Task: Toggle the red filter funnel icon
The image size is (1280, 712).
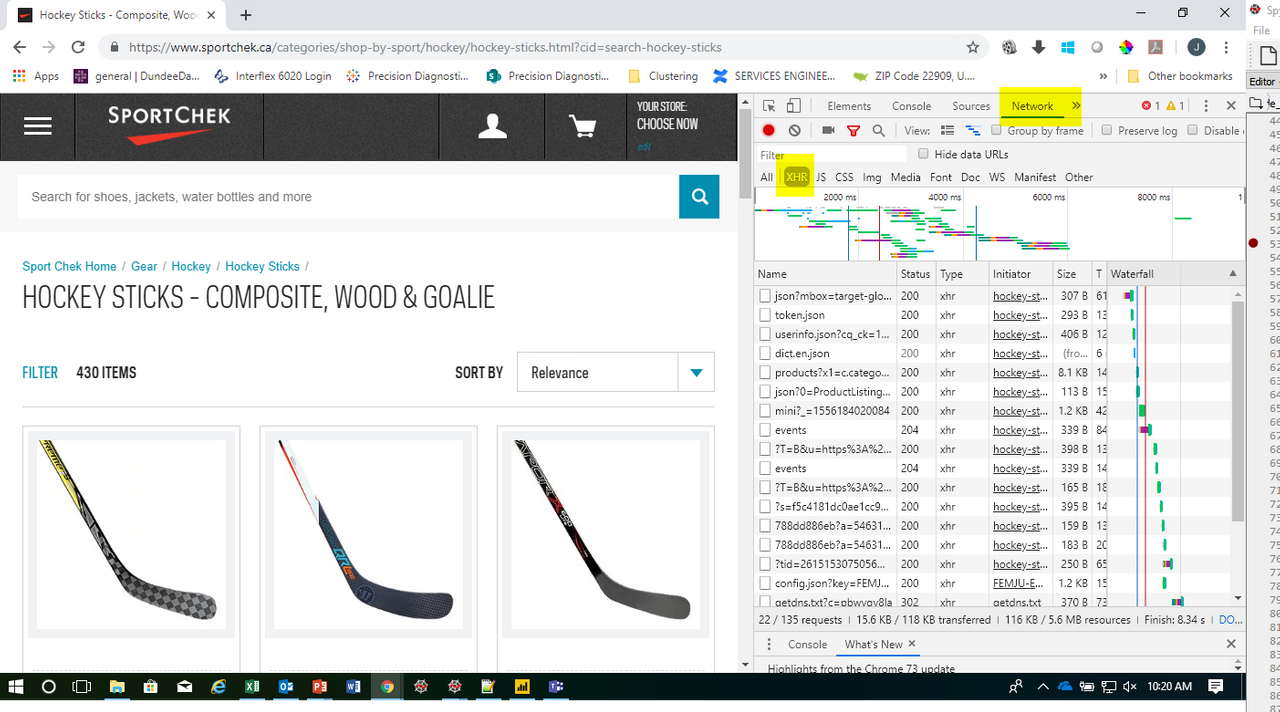Action: click(853, 130)
